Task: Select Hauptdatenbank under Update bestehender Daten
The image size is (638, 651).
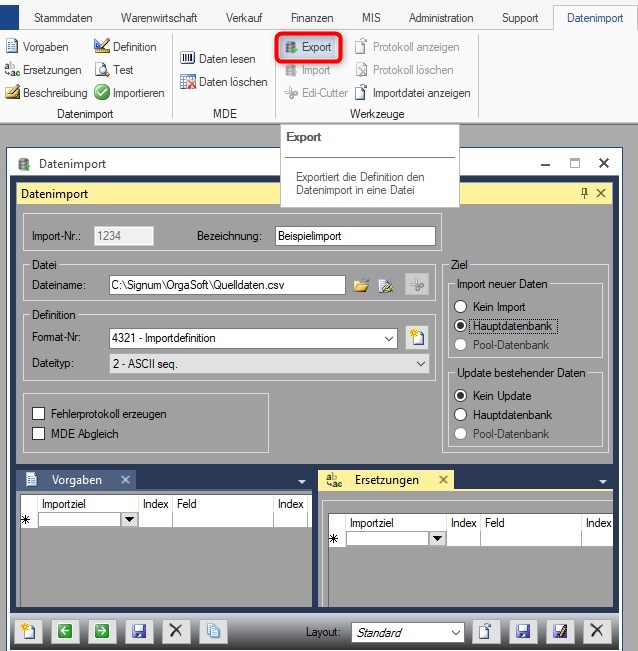Action: pos(460,415)
